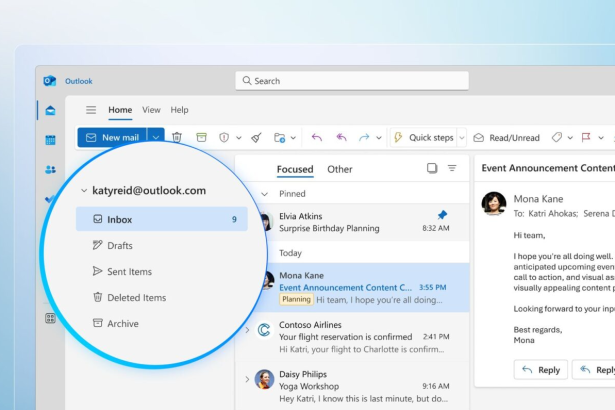Open the Forward options dropdown arrow
This screenshot has height=410, width=615.
click(378, 138)
